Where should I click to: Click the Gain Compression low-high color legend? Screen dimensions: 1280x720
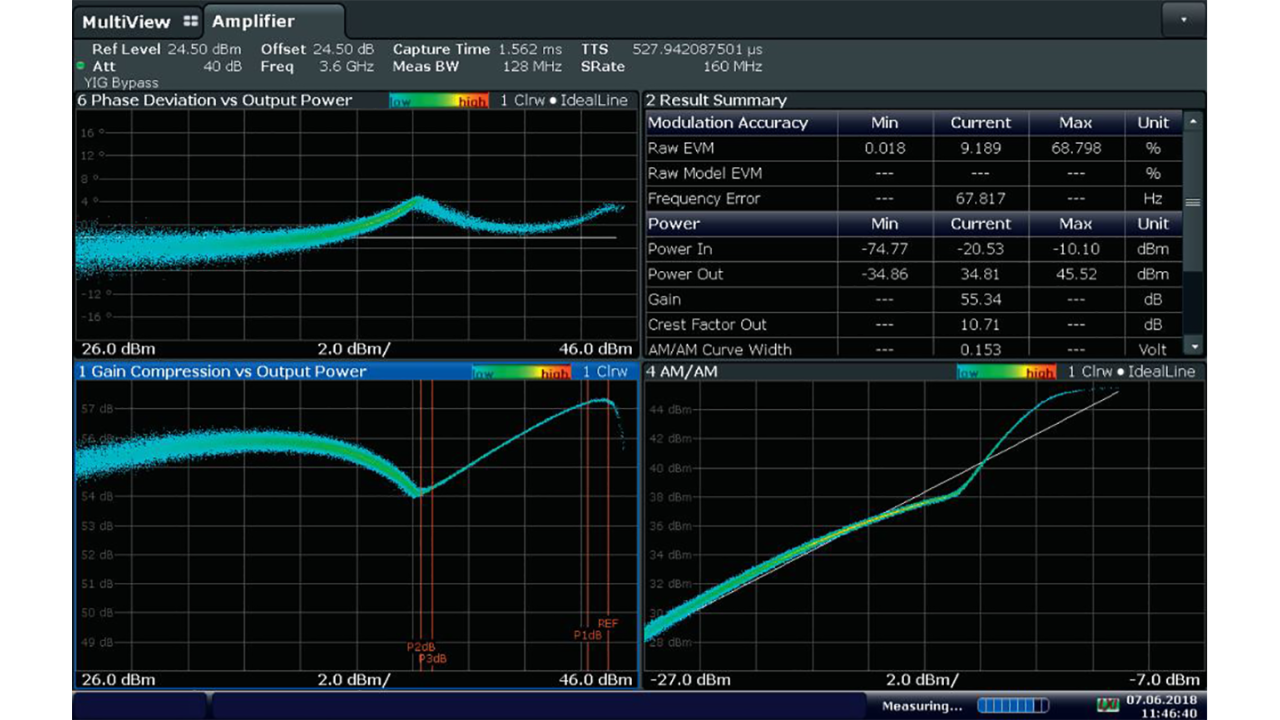[521, 372]
